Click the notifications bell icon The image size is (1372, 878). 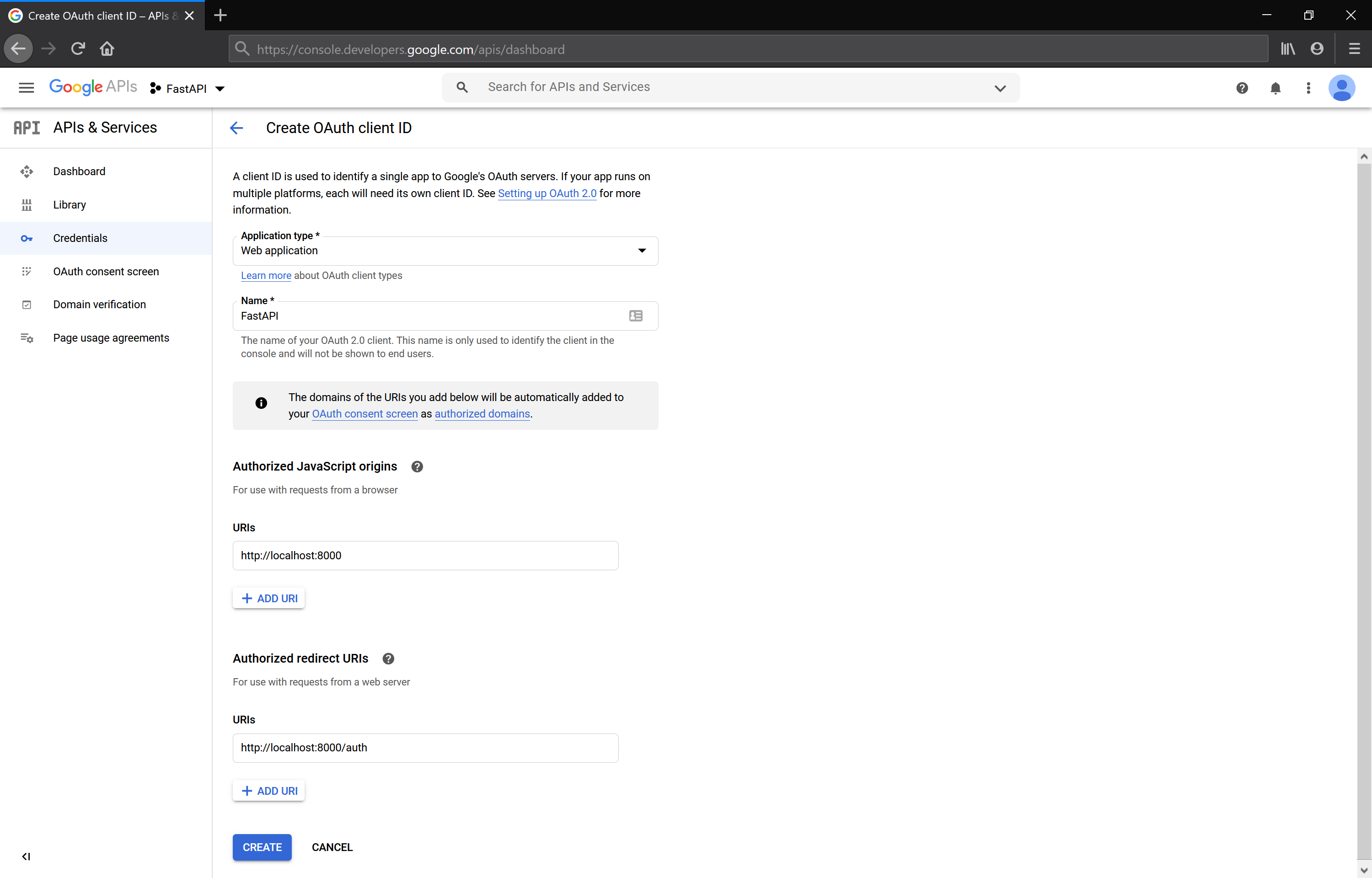point(1275,88)
